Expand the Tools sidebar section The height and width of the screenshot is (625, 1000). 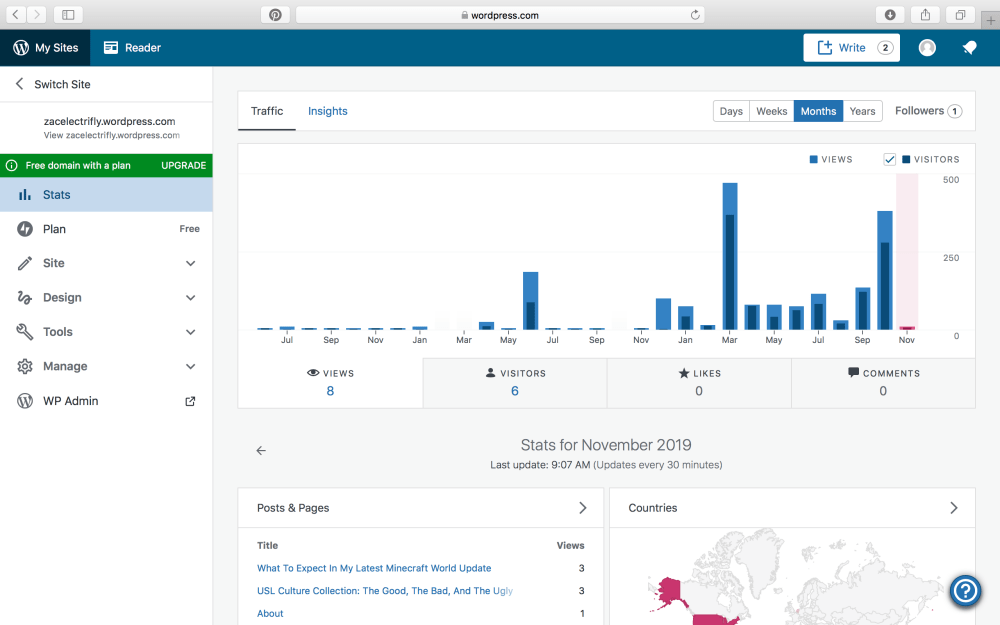coord(190,332)
